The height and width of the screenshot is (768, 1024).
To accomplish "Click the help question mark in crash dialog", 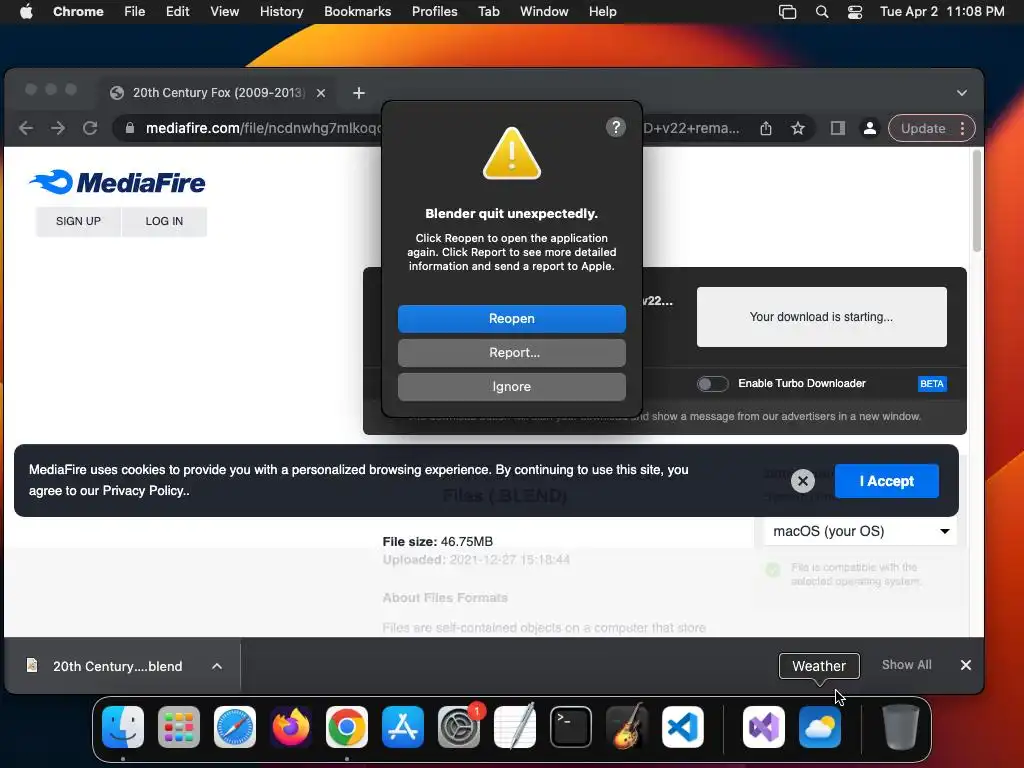I will point(615,127).
